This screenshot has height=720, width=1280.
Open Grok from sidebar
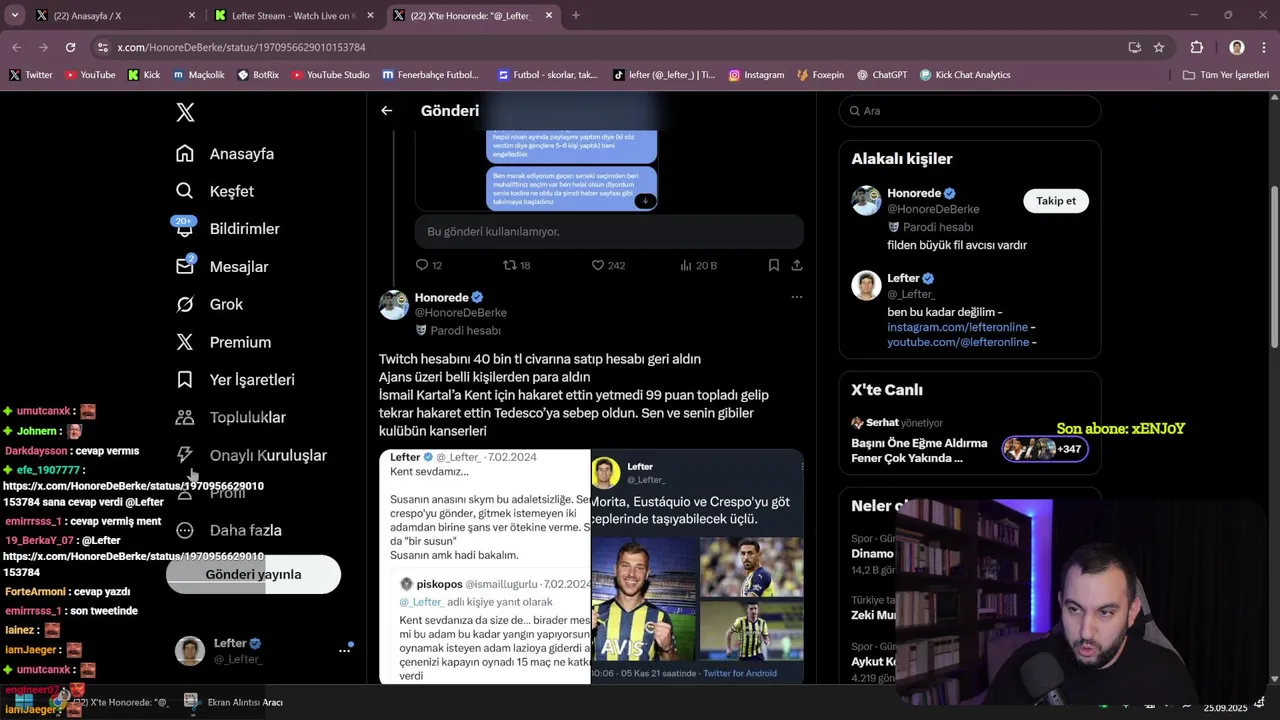pyautogui.click(x=210, y=304)
